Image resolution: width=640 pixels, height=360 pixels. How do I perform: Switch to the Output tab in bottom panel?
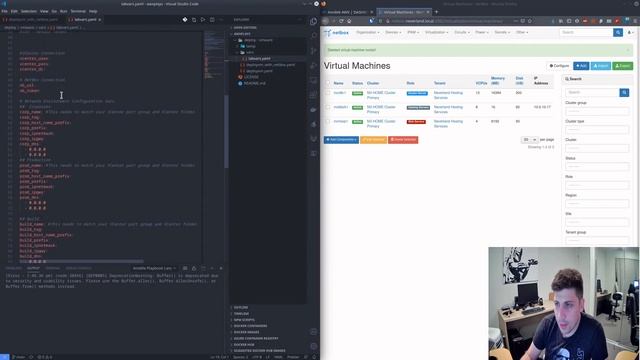point(33,268)
